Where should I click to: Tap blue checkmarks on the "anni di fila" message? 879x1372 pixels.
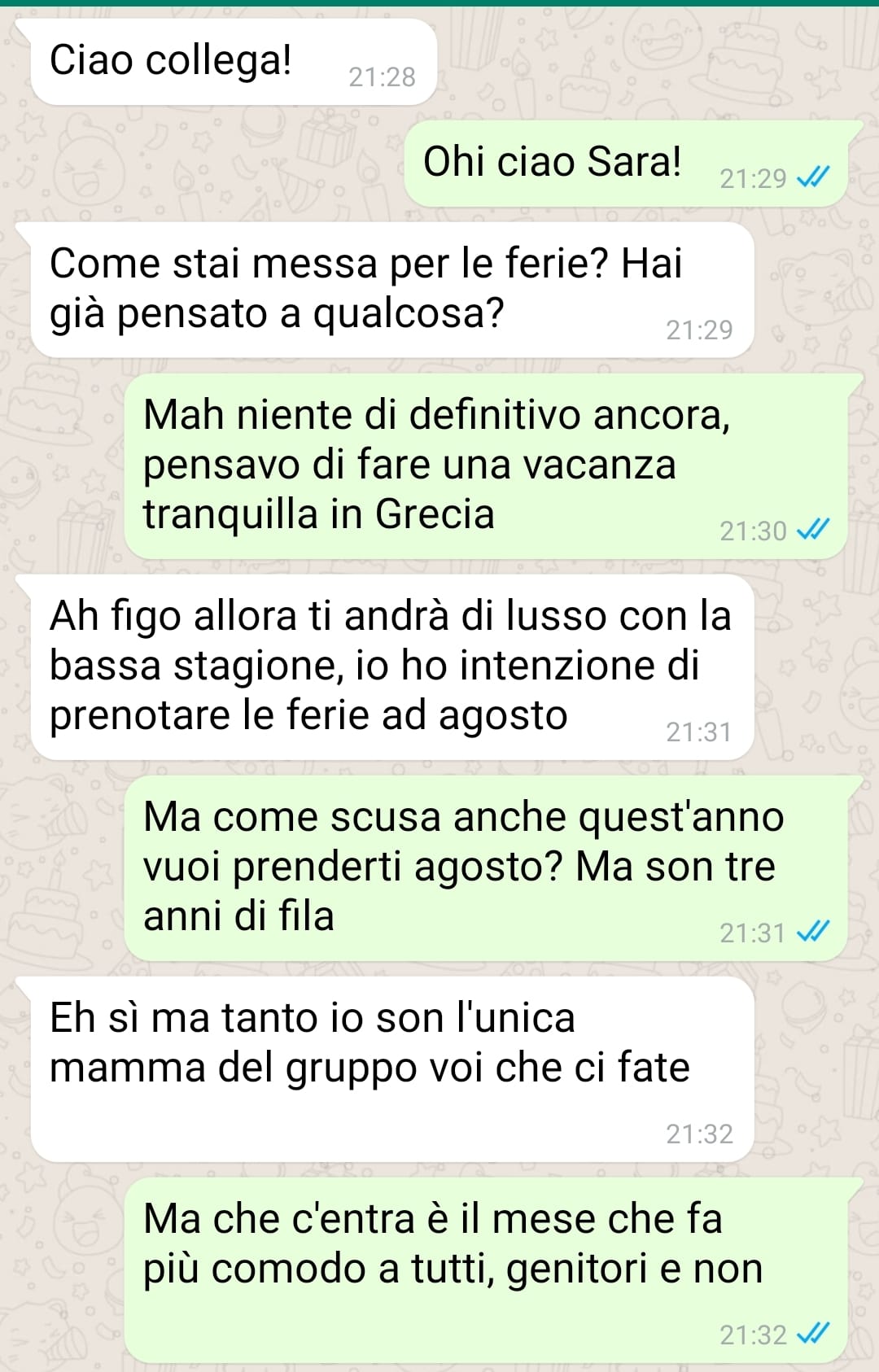(812, 931)
